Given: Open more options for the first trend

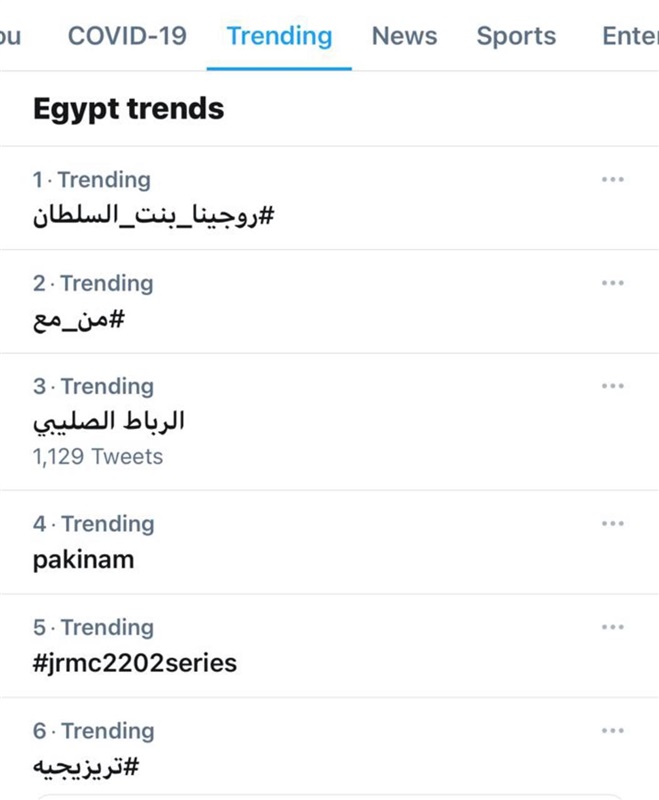Looking at the screenshot, I should [x=612, y=180].
